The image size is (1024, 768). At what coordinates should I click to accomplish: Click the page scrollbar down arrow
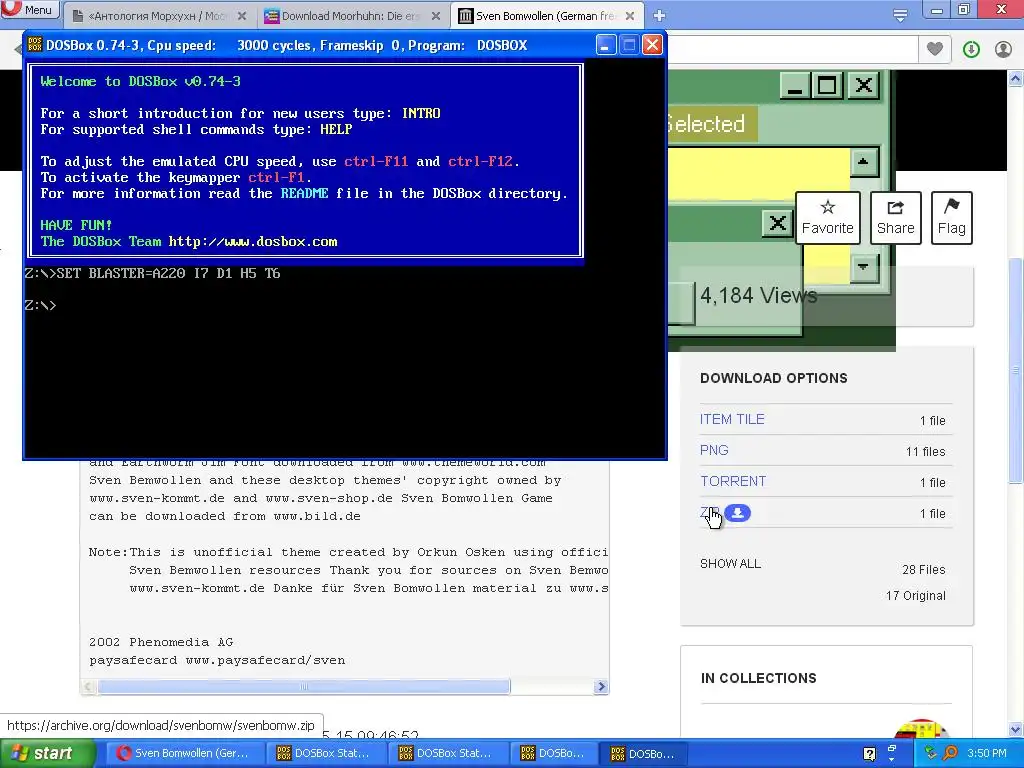tap(1016, 729)
